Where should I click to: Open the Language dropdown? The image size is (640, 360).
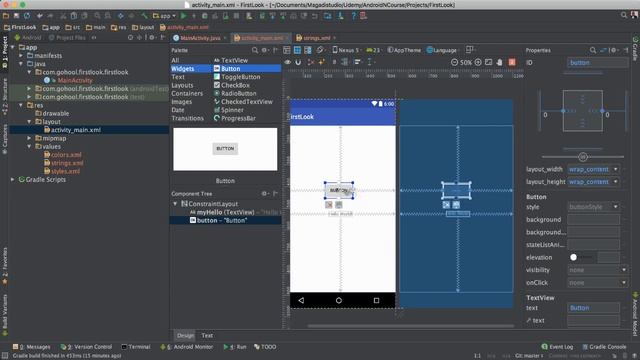[x=442, y=50]
